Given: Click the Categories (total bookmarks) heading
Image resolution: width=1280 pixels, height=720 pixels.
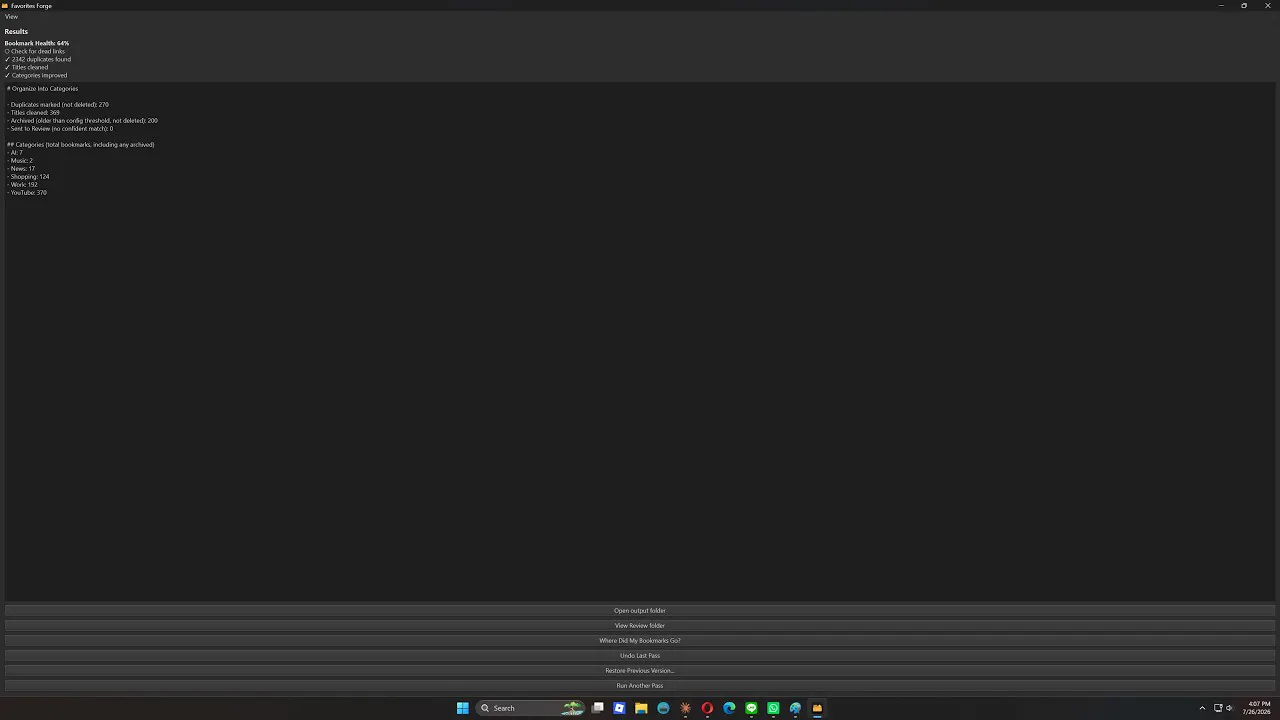Looking at the screenshot, I should 81,145.
